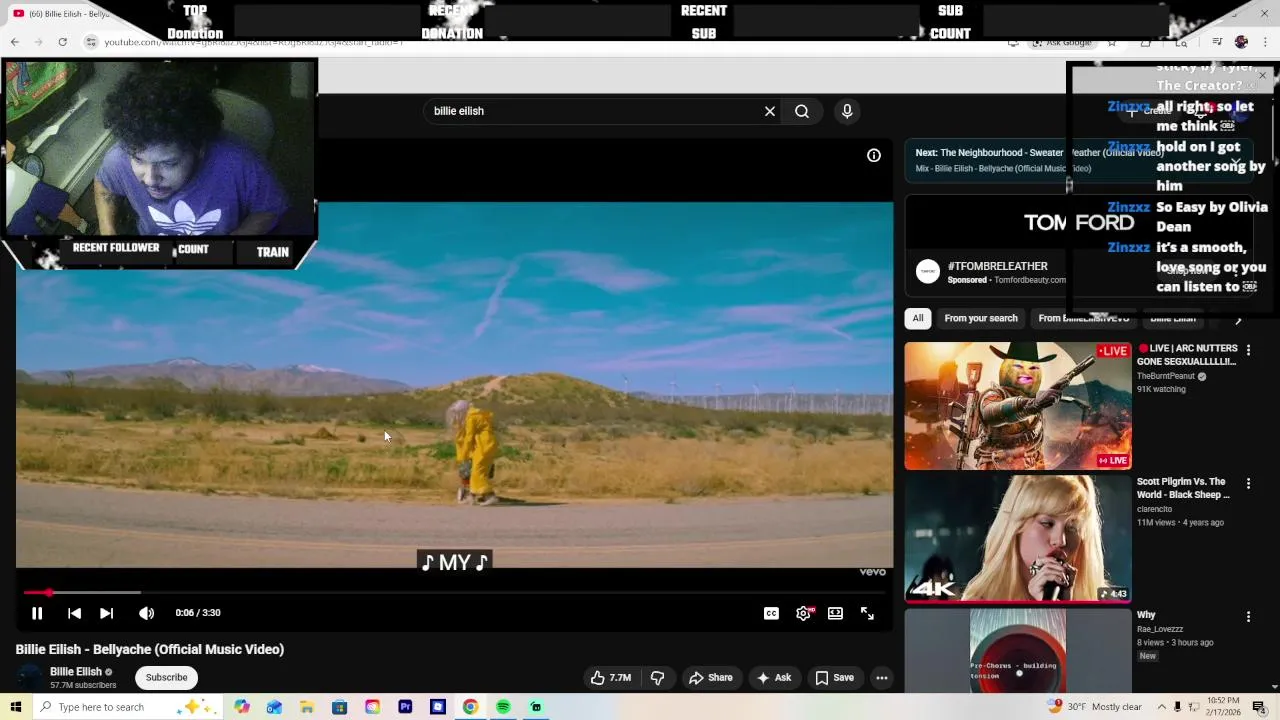Reload the browser page
1280x720 pixels.
coord(63,42)
